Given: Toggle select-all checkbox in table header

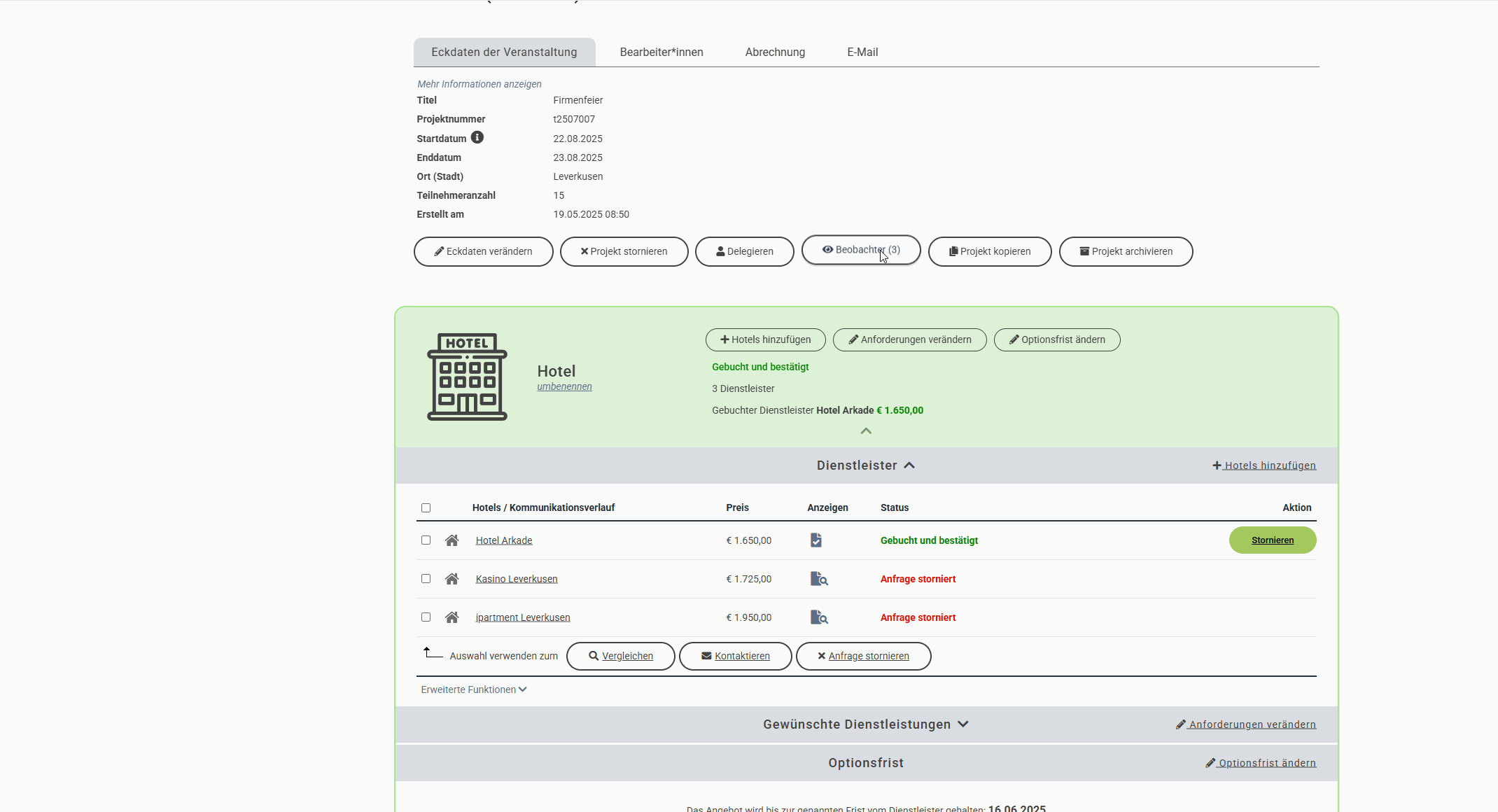Looking at the screenshot, I should pos(426,508).
